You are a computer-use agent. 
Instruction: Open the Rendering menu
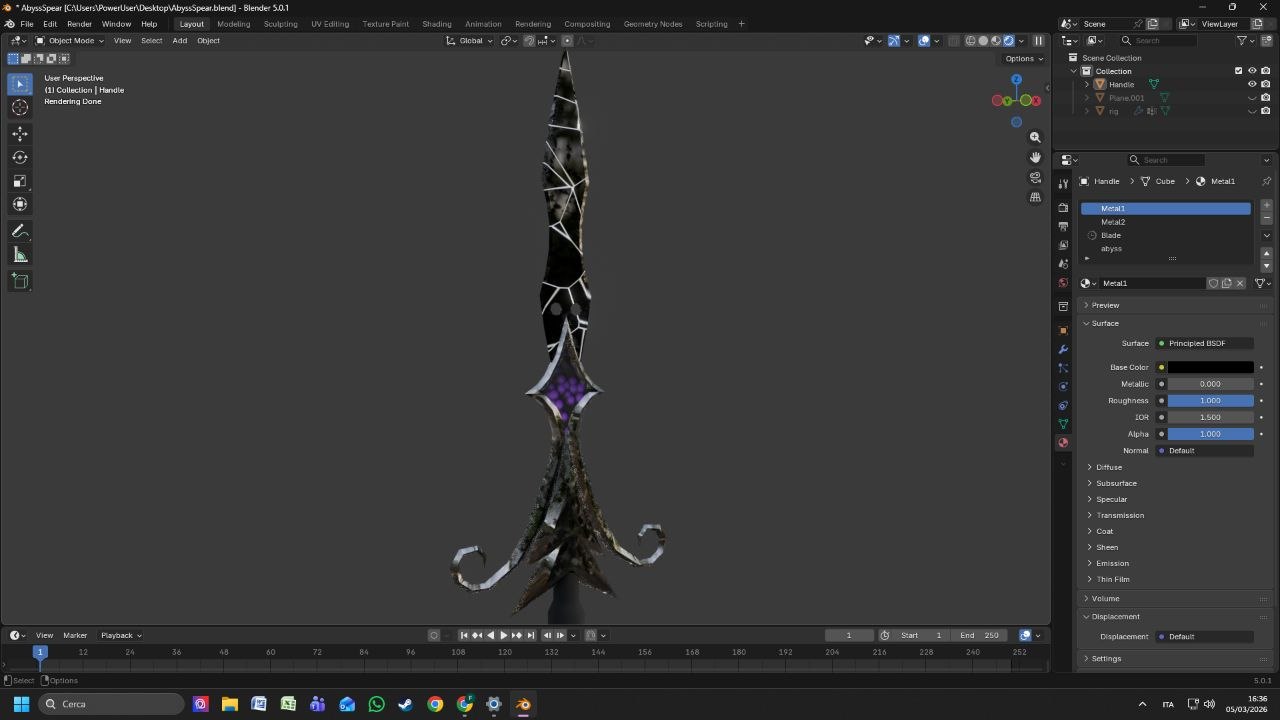(x=533, y=24)
